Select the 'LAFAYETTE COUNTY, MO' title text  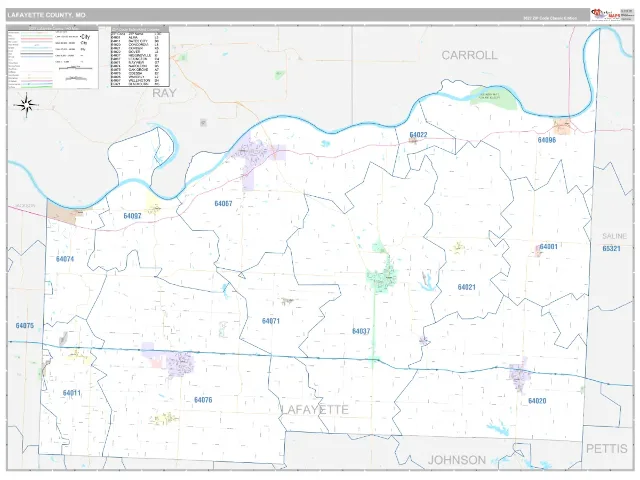tap(46, 15)
